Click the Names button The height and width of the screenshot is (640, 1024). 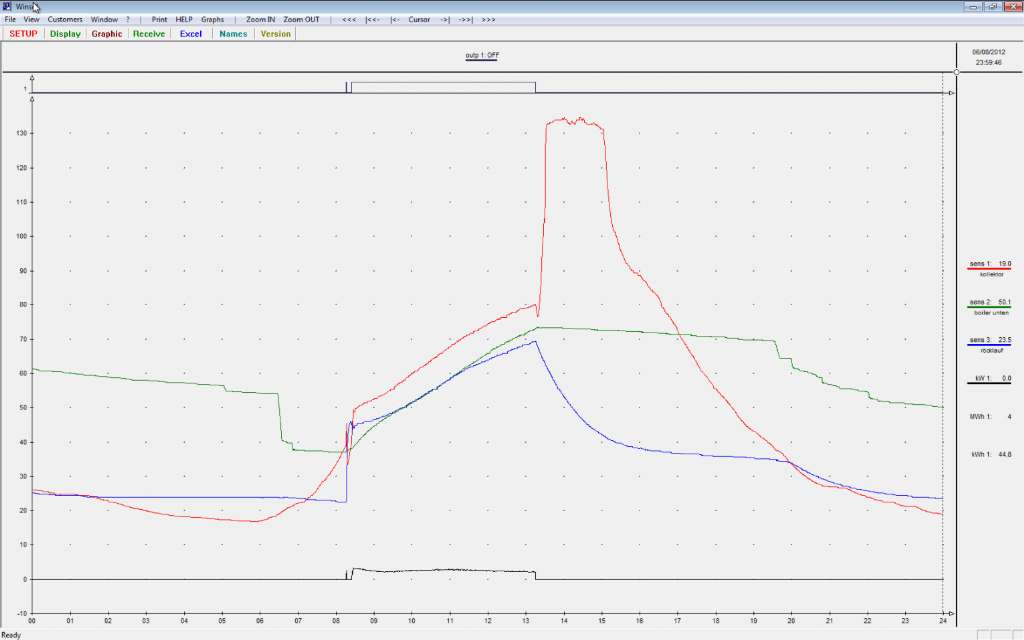click(x=233, y=34)
